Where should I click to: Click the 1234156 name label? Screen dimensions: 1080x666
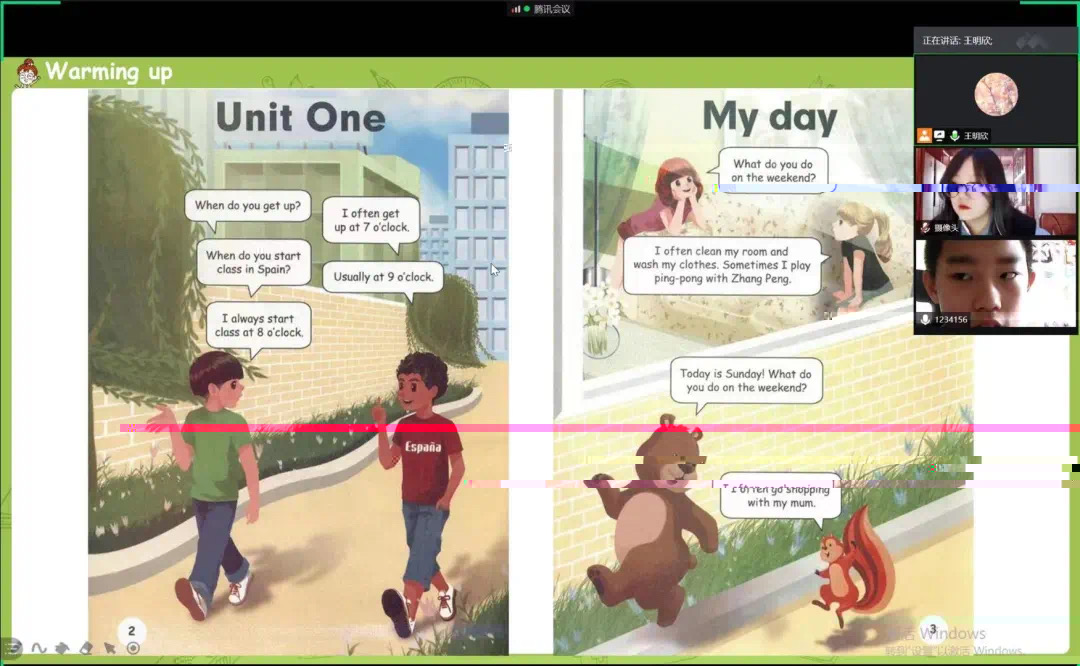[x=951, y=320]
